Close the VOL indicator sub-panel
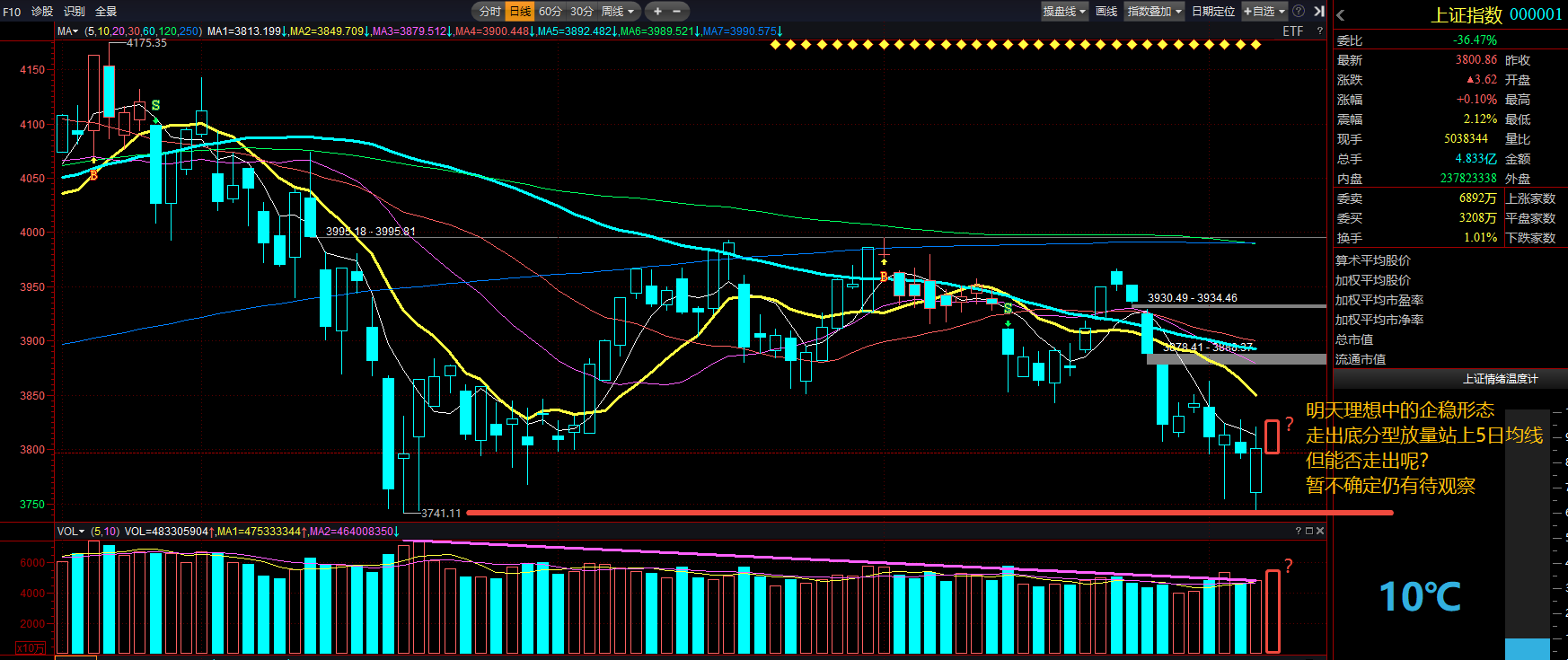 [x=1320, y=531]
